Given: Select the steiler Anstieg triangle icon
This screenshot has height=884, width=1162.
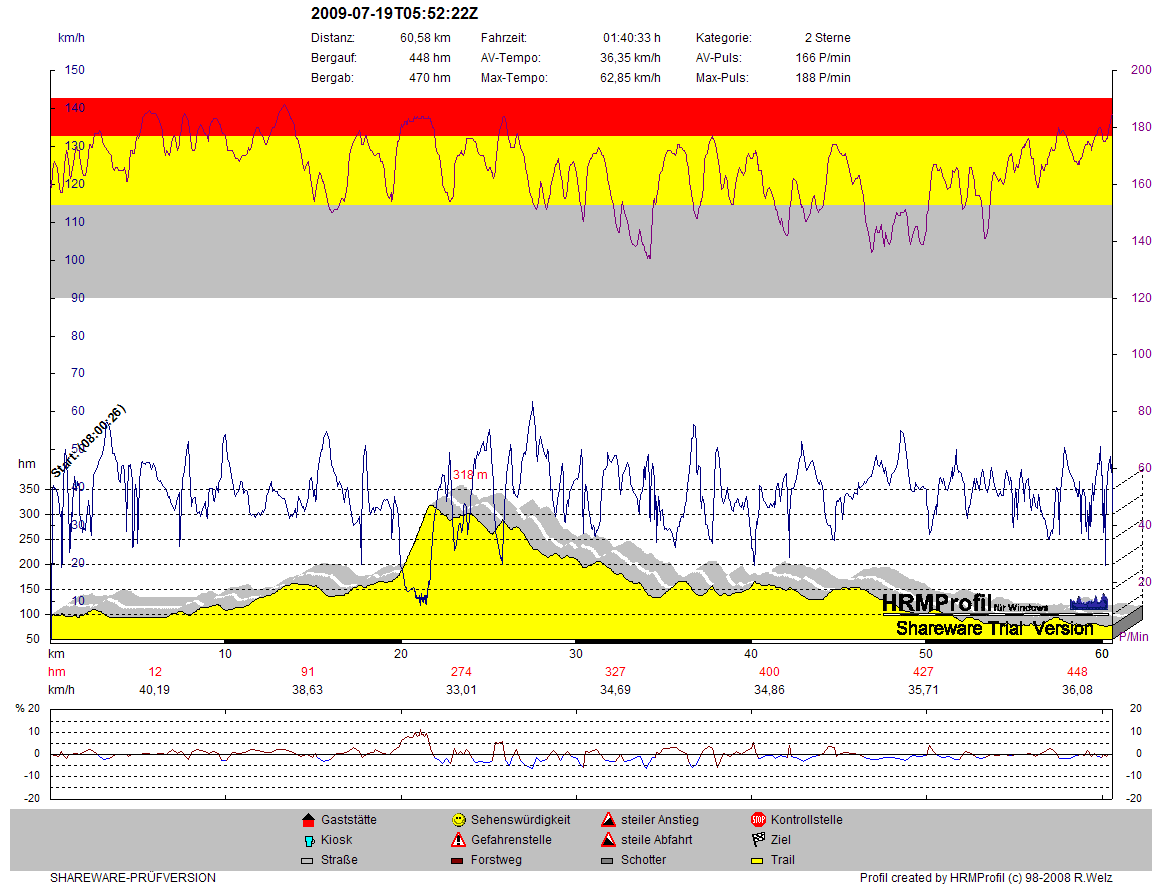Looking at the screenshot, I should click(608, 820).
